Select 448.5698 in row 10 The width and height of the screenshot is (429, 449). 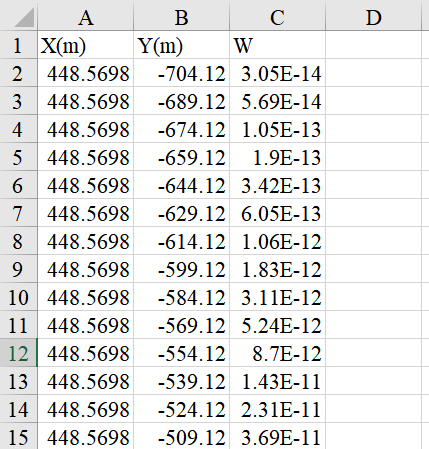(86, 297)
